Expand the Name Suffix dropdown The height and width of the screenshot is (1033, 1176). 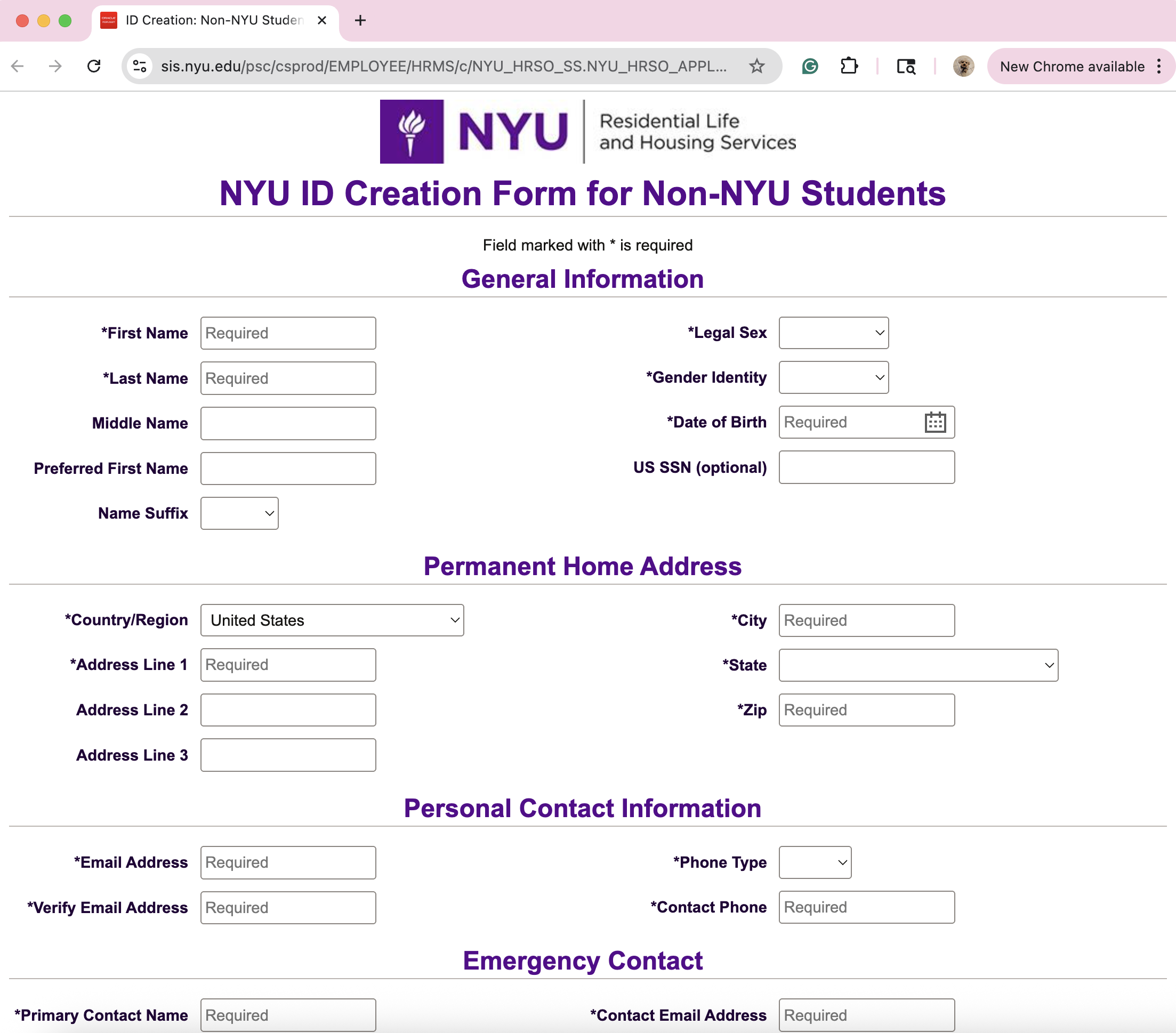pyautogui.click(x=239, y=514)
